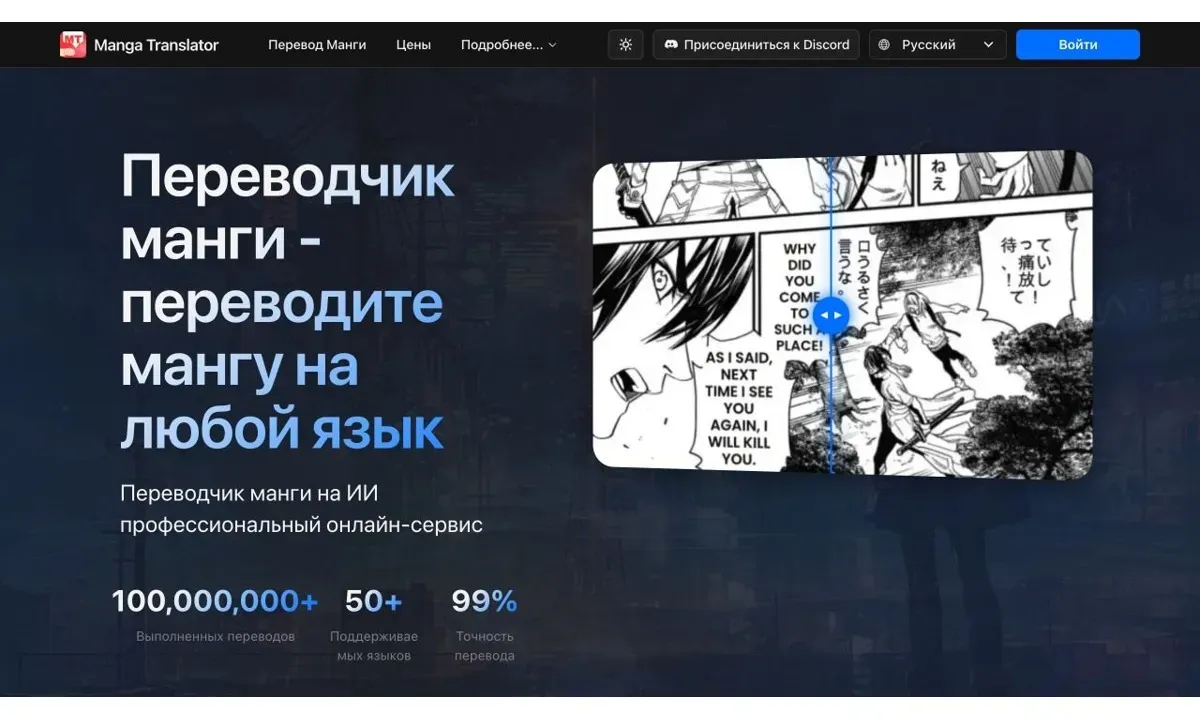Click the Выполненных переводов label
This screenshot has height=720, width=1200.
215,636
